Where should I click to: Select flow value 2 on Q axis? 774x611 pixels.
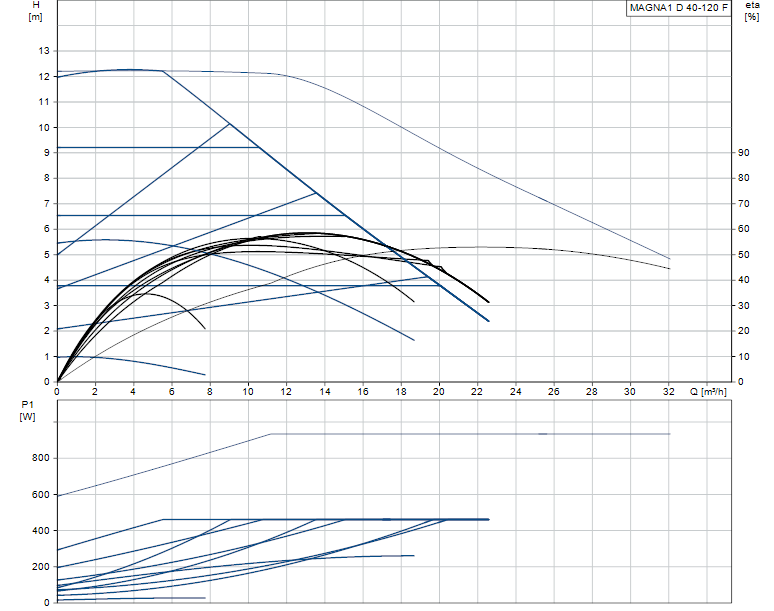pos(95,391)
